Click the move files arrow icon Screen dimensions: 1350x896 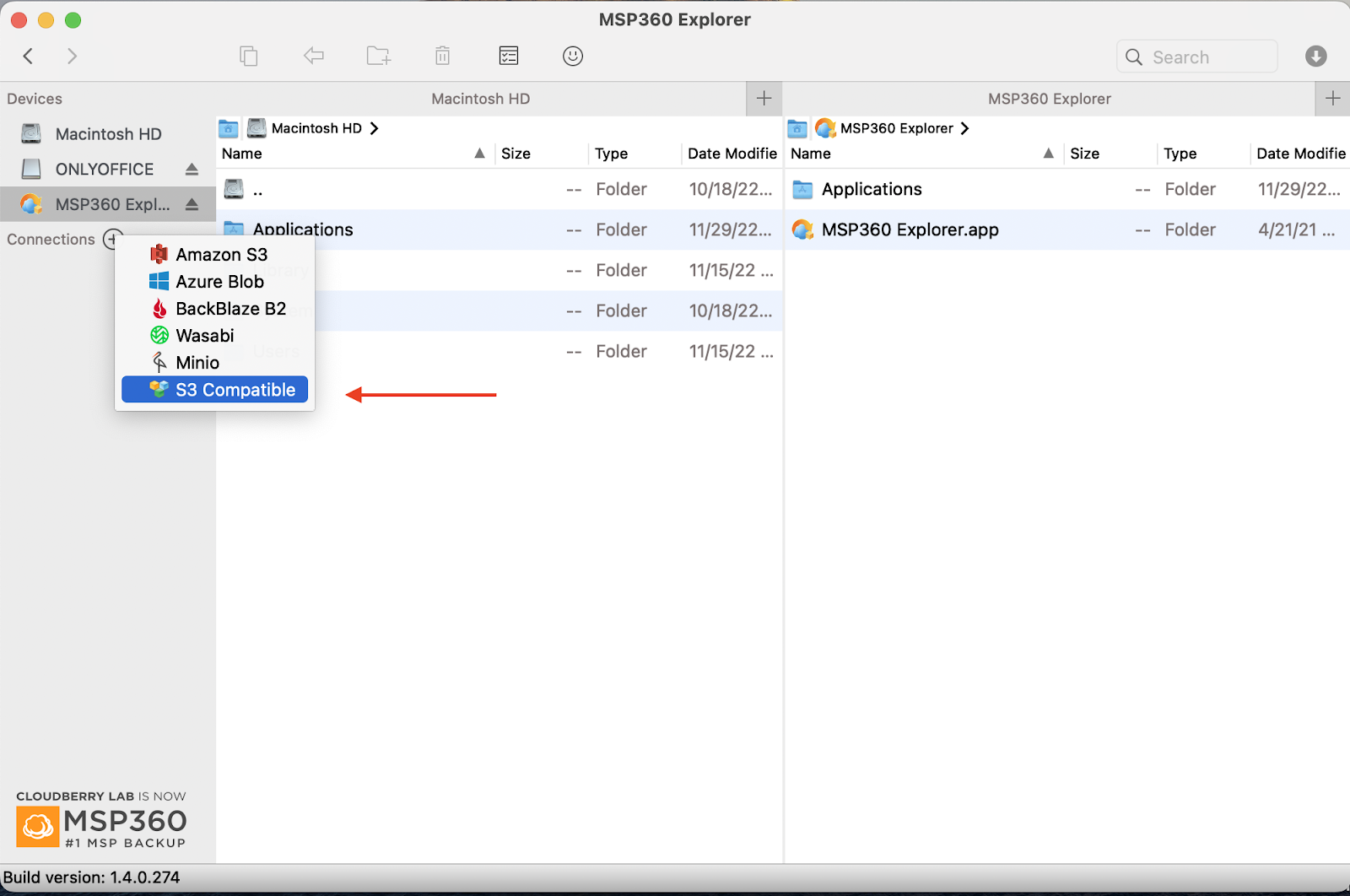[314, 57]
